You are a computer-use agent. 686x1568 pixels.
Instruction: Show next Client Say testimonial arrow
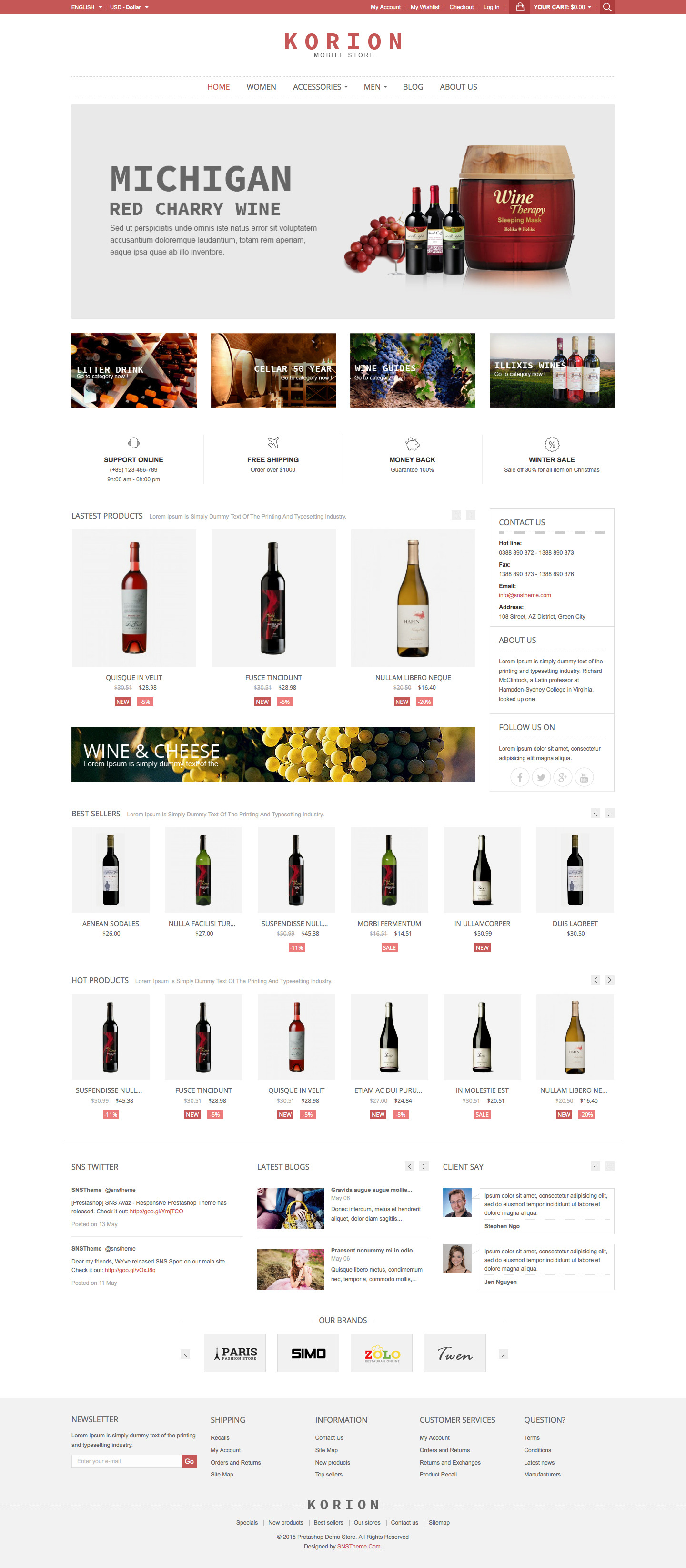[x=609, y=1166]
